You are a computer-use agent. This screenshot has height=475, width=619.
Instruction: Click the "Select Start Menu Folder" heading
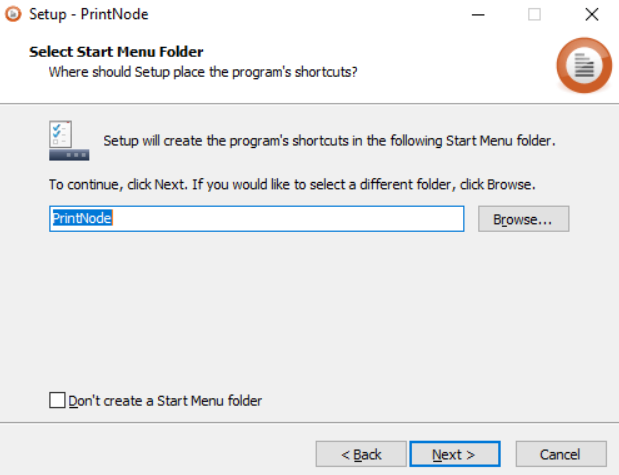(x=116, y=52)
